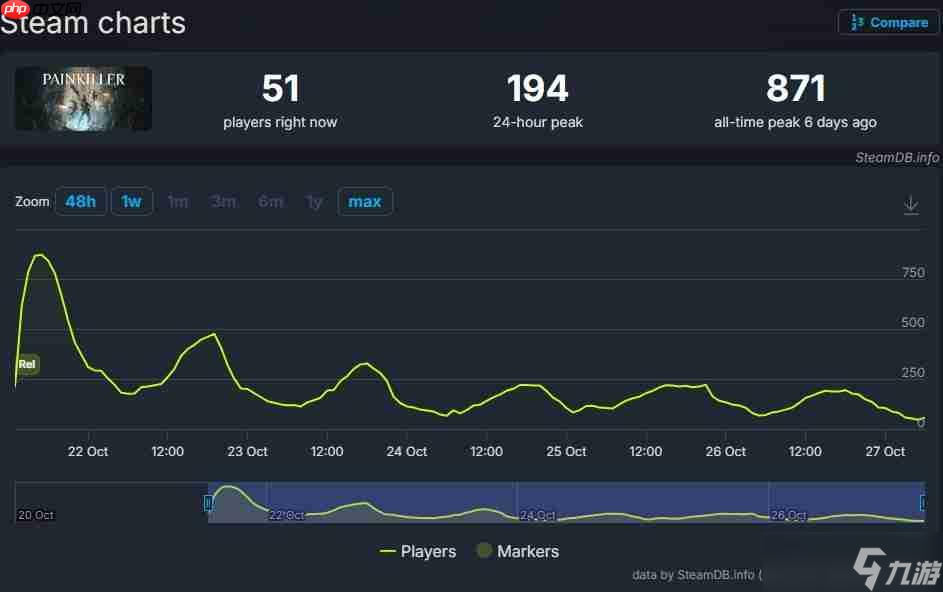Screen dimensions: 943x592
Task: Choose the 1m zoom option
Action: [x=177, y=202]
